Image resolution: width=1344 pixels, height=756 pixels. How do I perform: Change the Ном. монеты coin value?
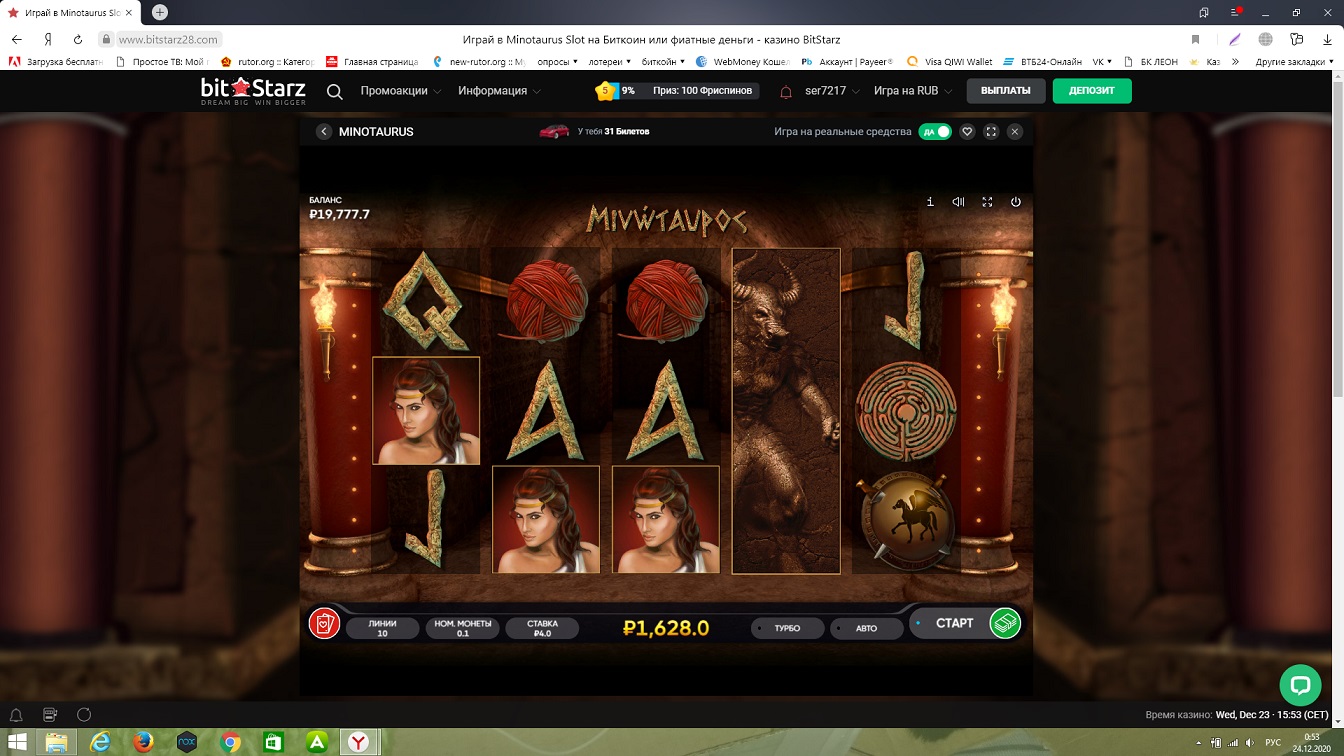(x=462, y=628)
